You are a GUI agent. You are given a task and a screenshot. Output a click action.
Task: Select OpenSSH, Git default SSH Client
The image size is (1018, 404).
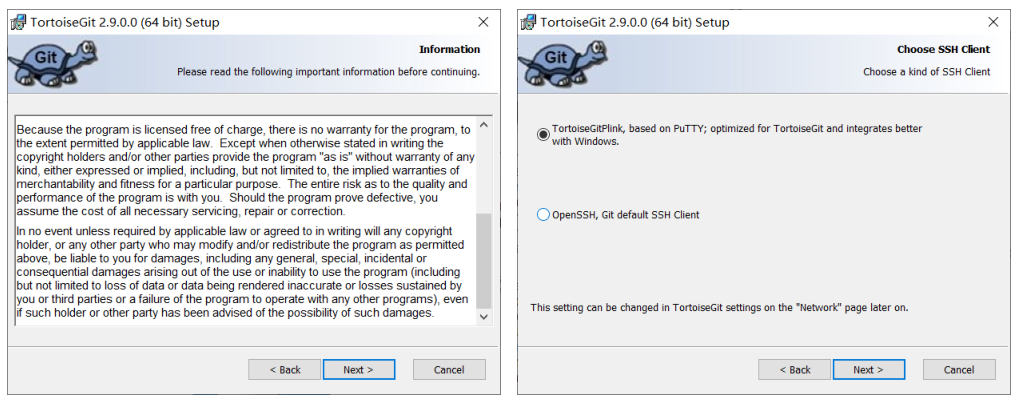point(543,214)
